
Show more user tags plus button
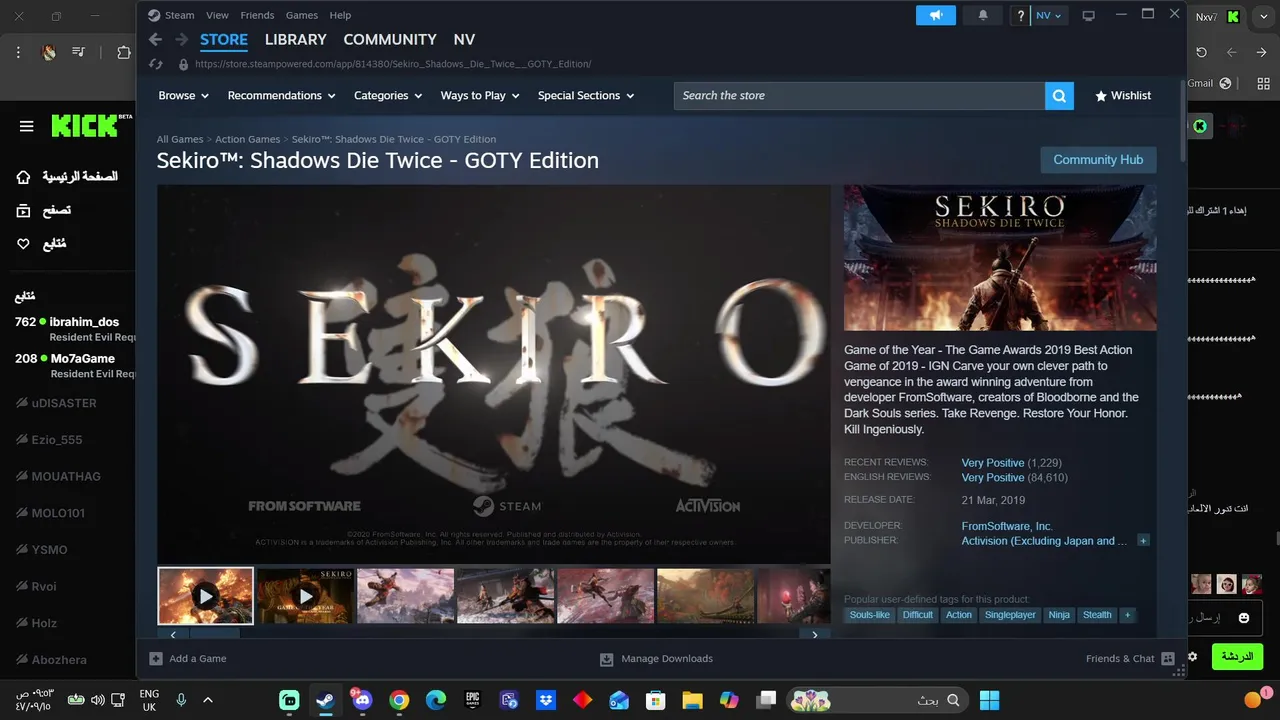1127,615
